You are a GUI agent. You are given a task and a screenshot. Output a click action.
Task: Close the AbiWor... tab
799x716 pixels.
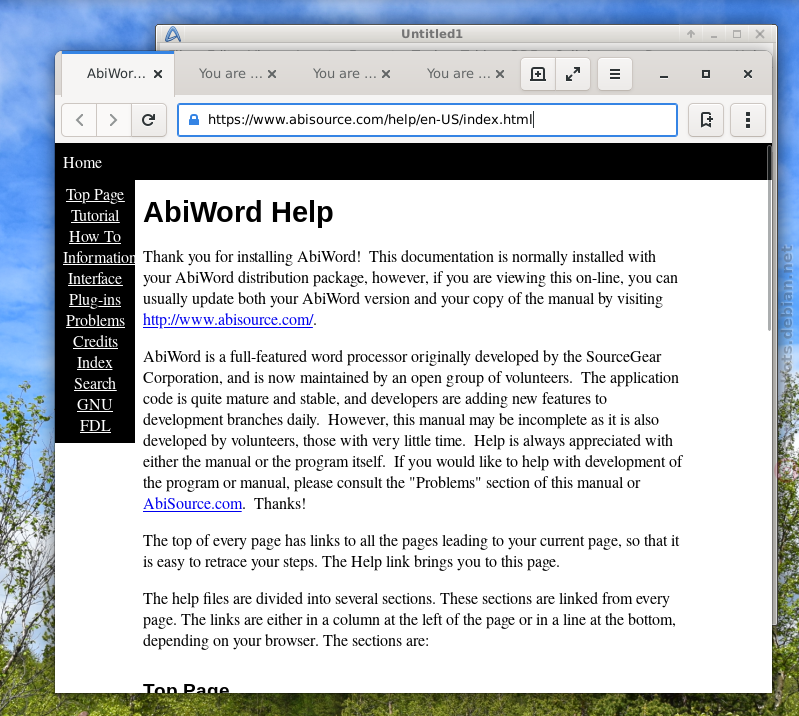click(158, 74)
